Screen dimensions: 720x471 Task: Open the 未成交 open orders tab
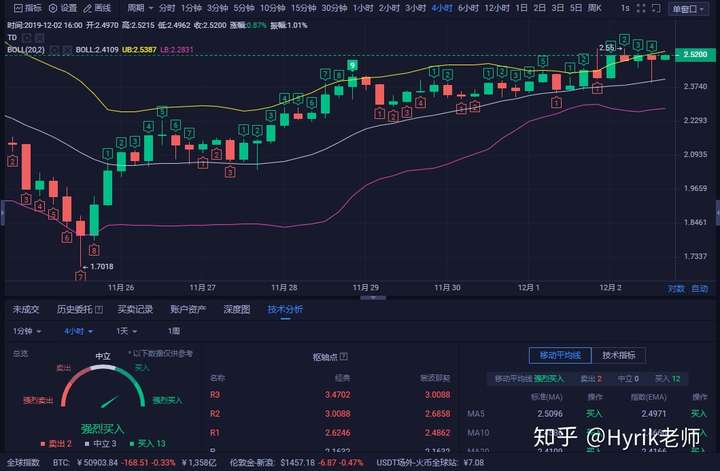(x=26, y=309)
